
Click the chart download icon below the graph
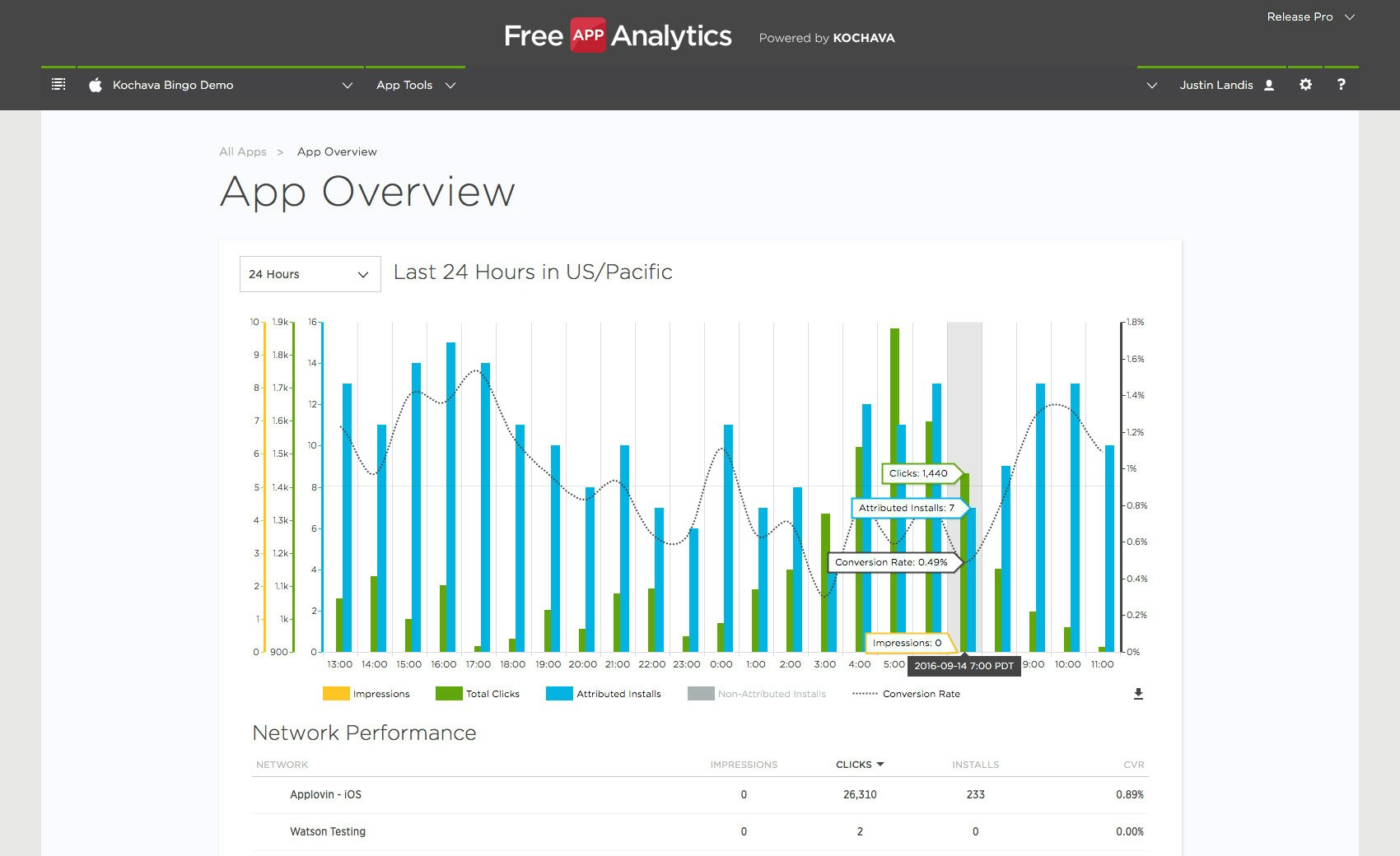click(1138, 694)
